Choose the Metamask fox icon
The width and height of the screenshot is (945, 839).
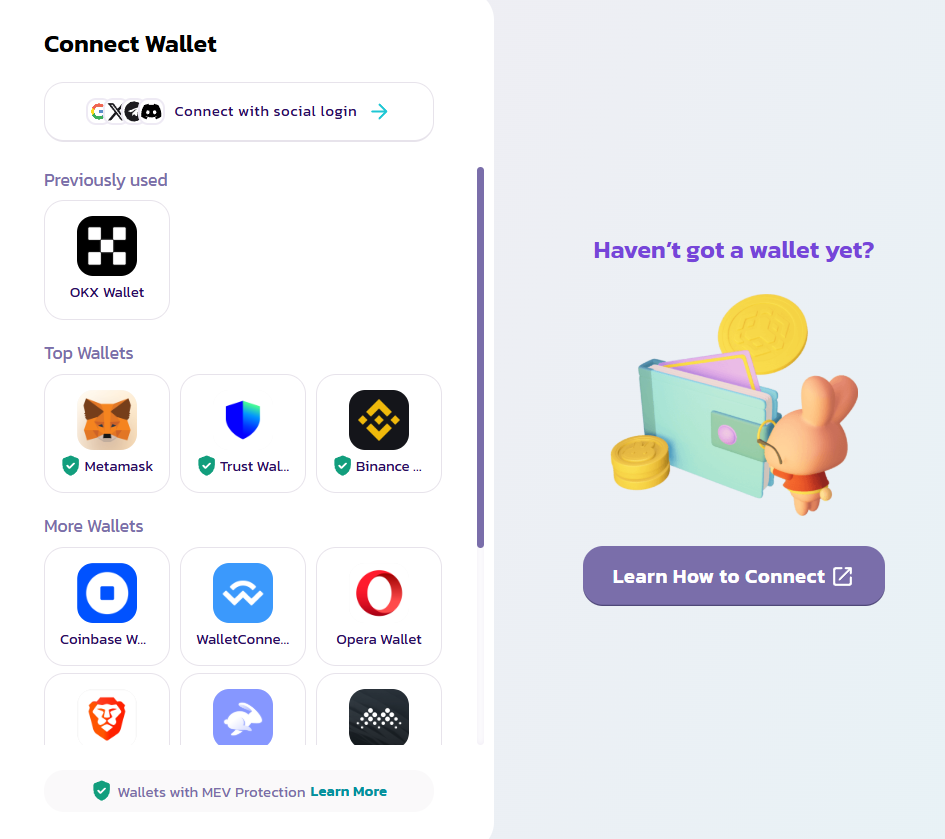coord(107,420)
